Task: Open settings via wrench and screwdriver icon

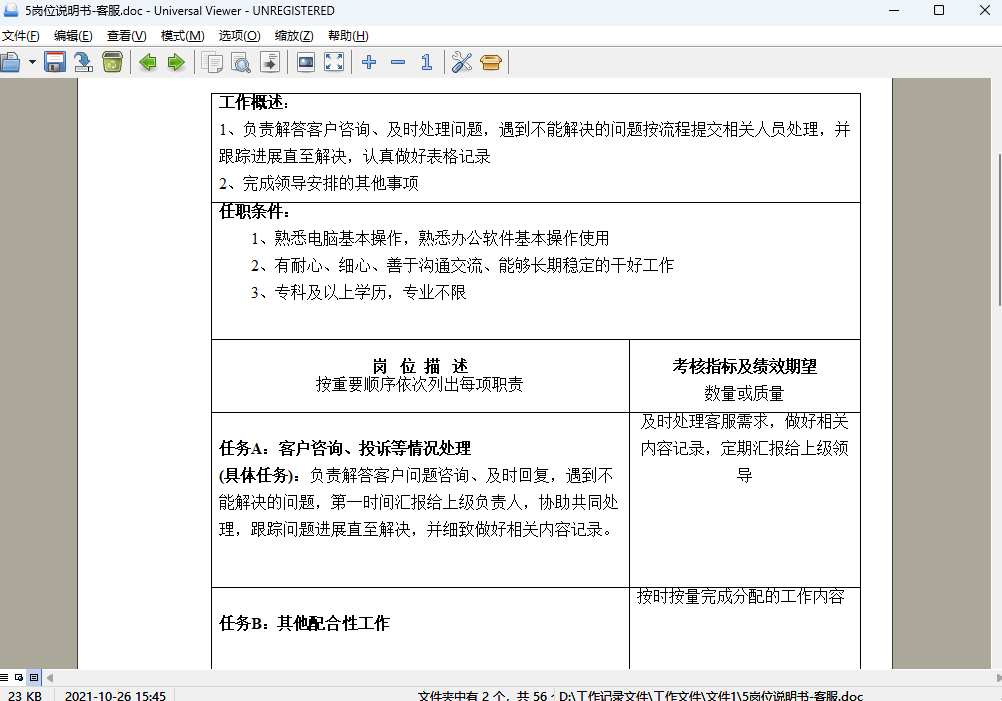Action: (461, 62)
